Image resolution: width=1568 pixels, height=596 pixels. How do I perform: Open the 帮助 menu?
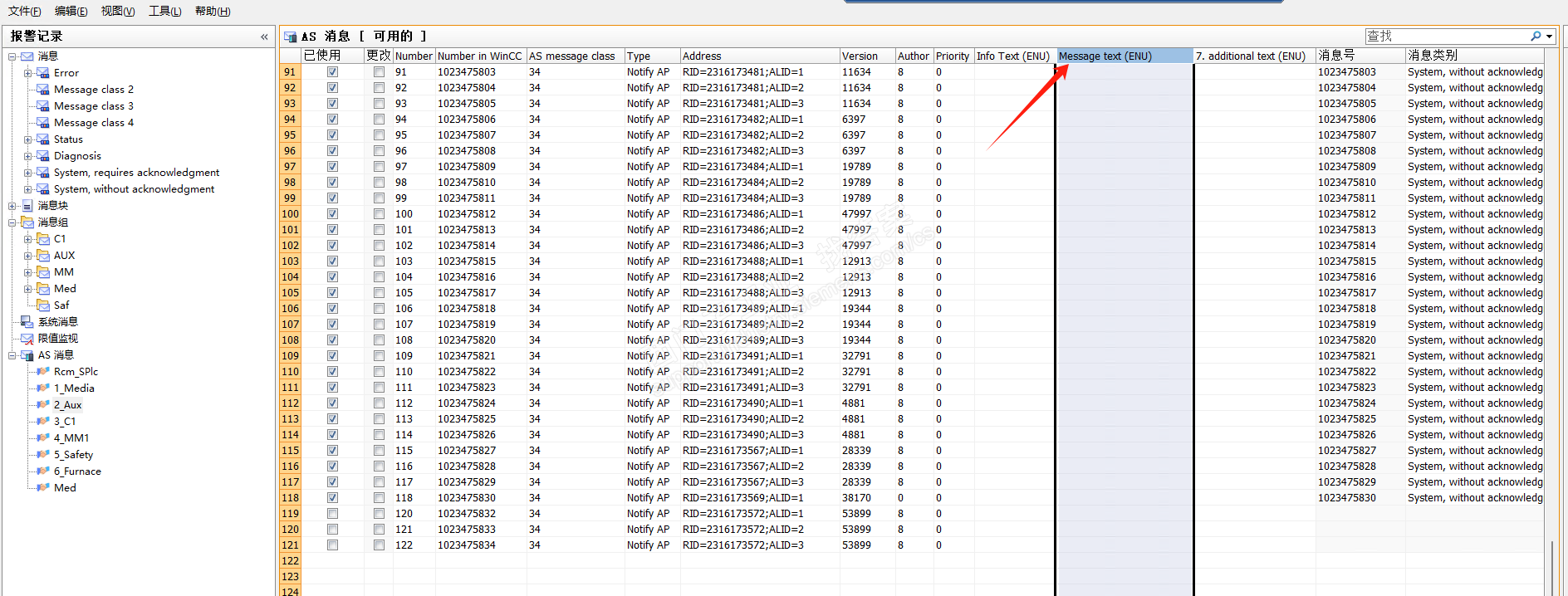pyautogui.click(x=213, y=11)
